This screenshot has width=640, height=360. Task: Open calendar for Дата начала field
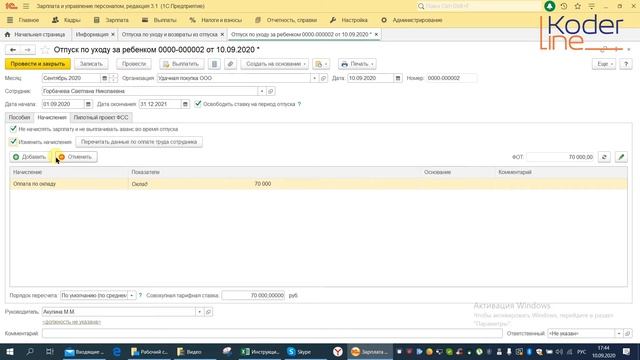(x=88, y=104)
